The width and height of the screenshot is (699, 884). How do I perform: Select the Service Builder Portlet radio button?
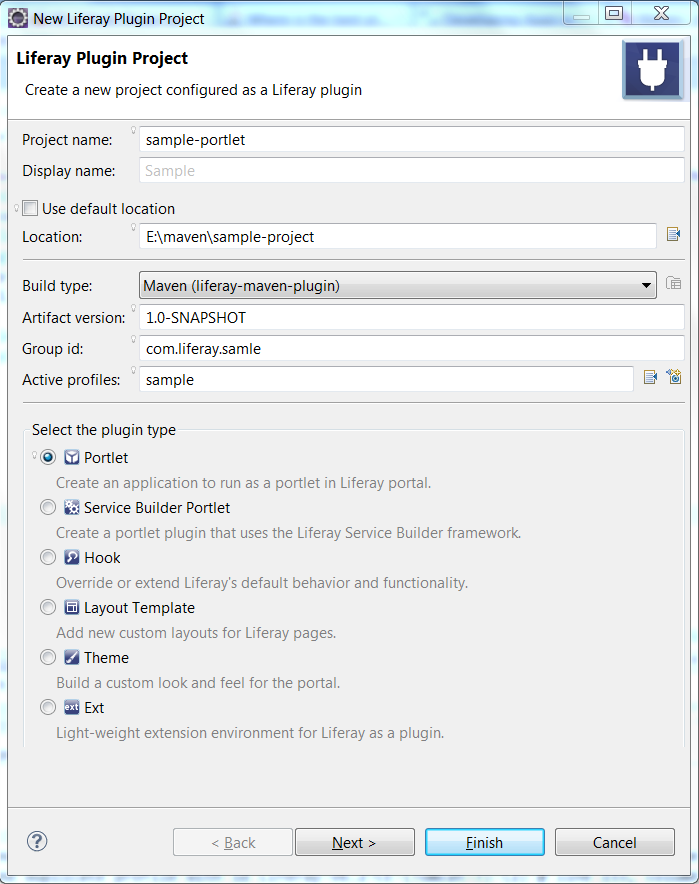click(x=48, y=507)
